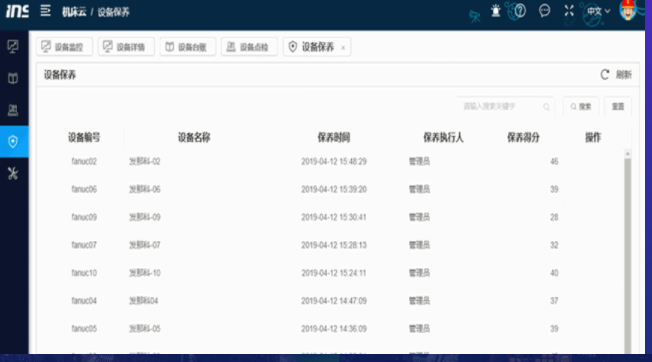
Task: Click scrollbar up arrow
Action: pos(628,154)
